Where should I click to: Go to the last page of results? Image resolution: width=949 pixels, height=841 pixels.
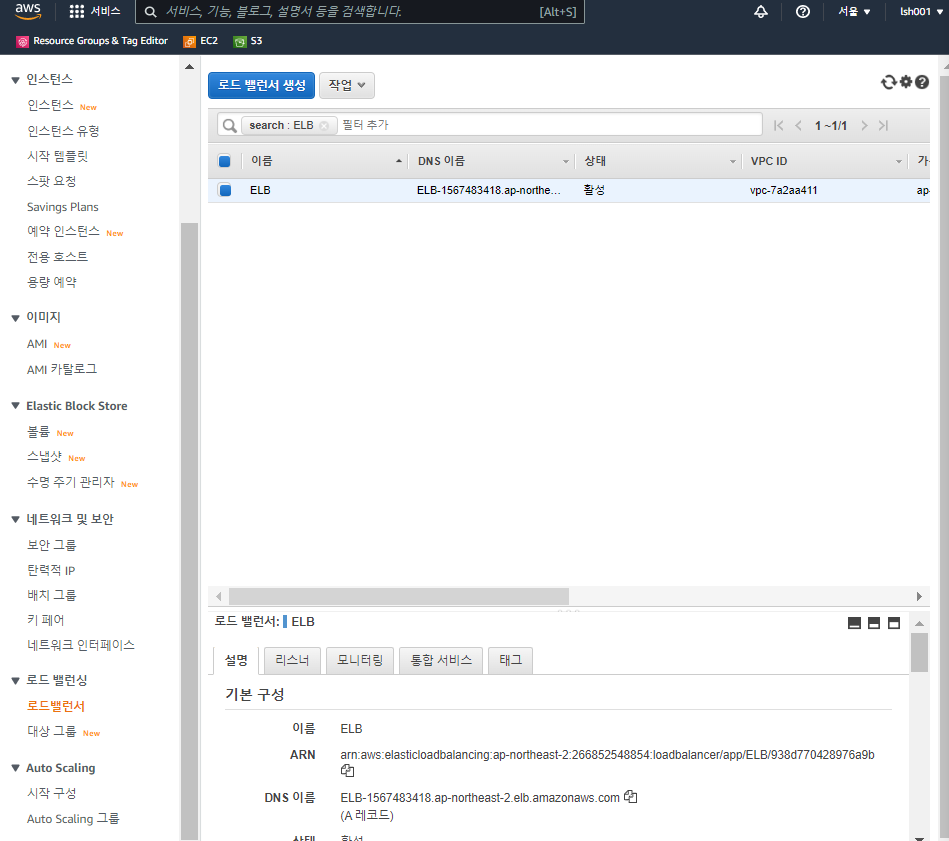(x=884, y=126)
